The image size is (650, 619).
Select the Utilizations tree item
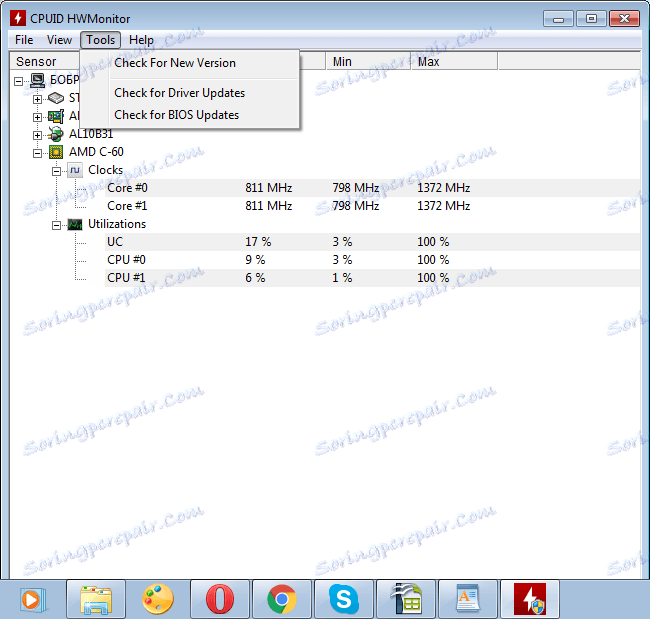pyautogui.click(x=117, y=224)
